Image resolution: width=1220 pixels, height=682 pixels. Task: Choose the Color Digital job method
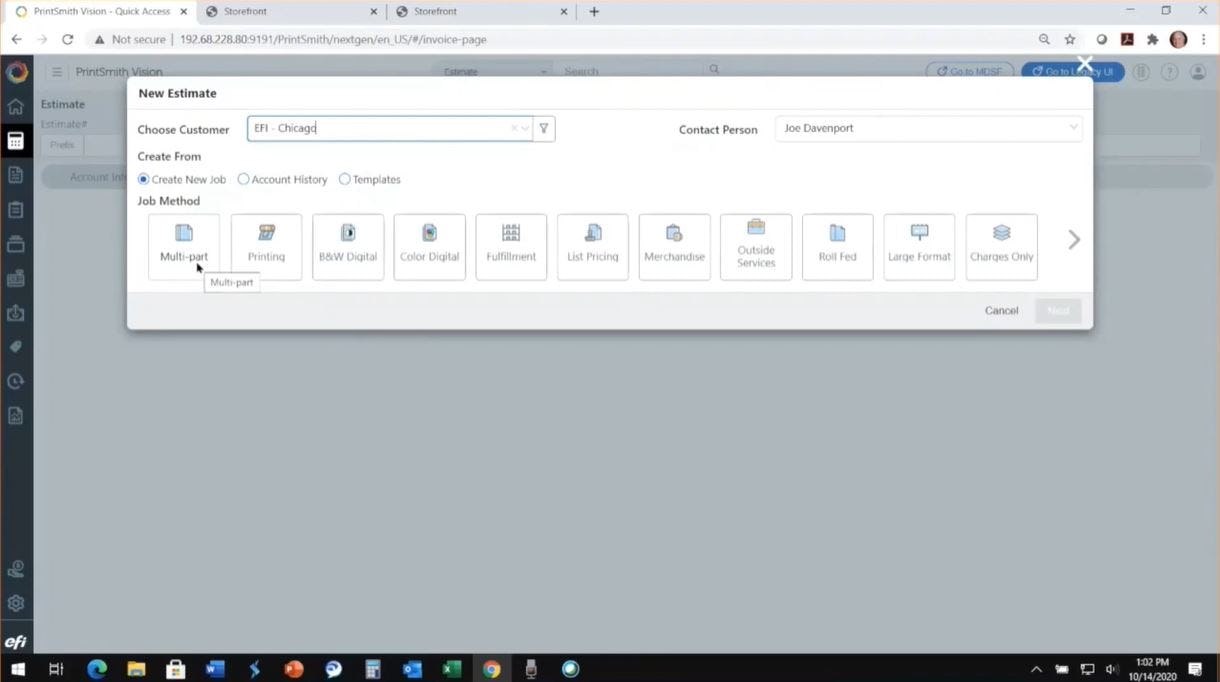(x=429, y=246)
